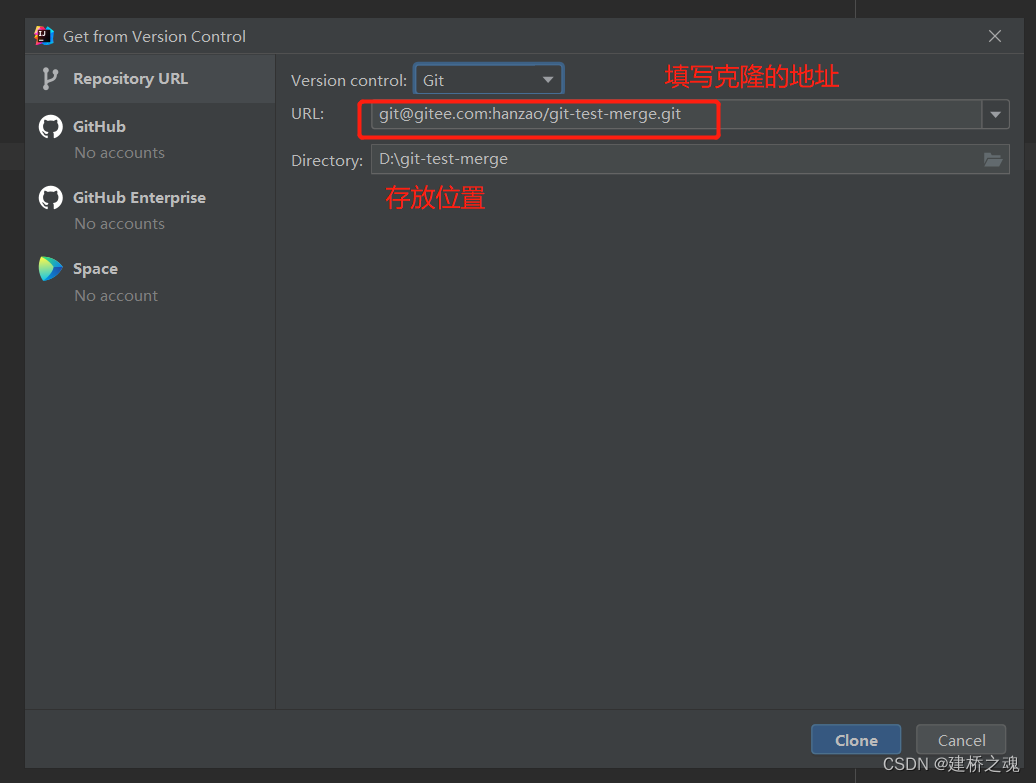Screen dimensions: 1036x783
Task: Click "No account" under Space
Action: tap(116, 295)
